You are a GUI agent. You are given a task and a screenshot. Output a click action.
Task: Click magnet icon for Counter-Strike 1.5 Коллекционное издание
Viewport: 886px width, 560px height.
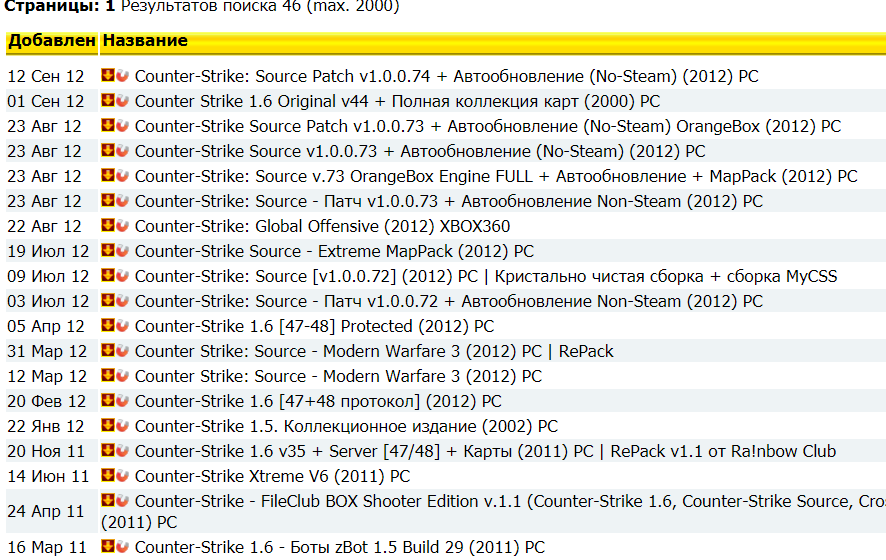click(122, 426)
